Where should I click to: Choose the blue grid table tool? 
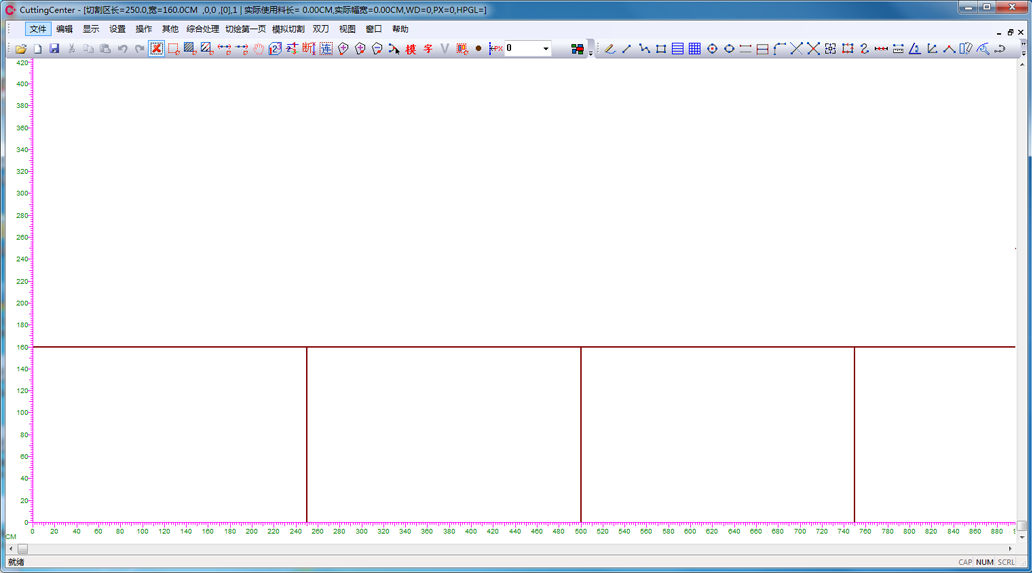pyautogui.click(x=694, y=48)
